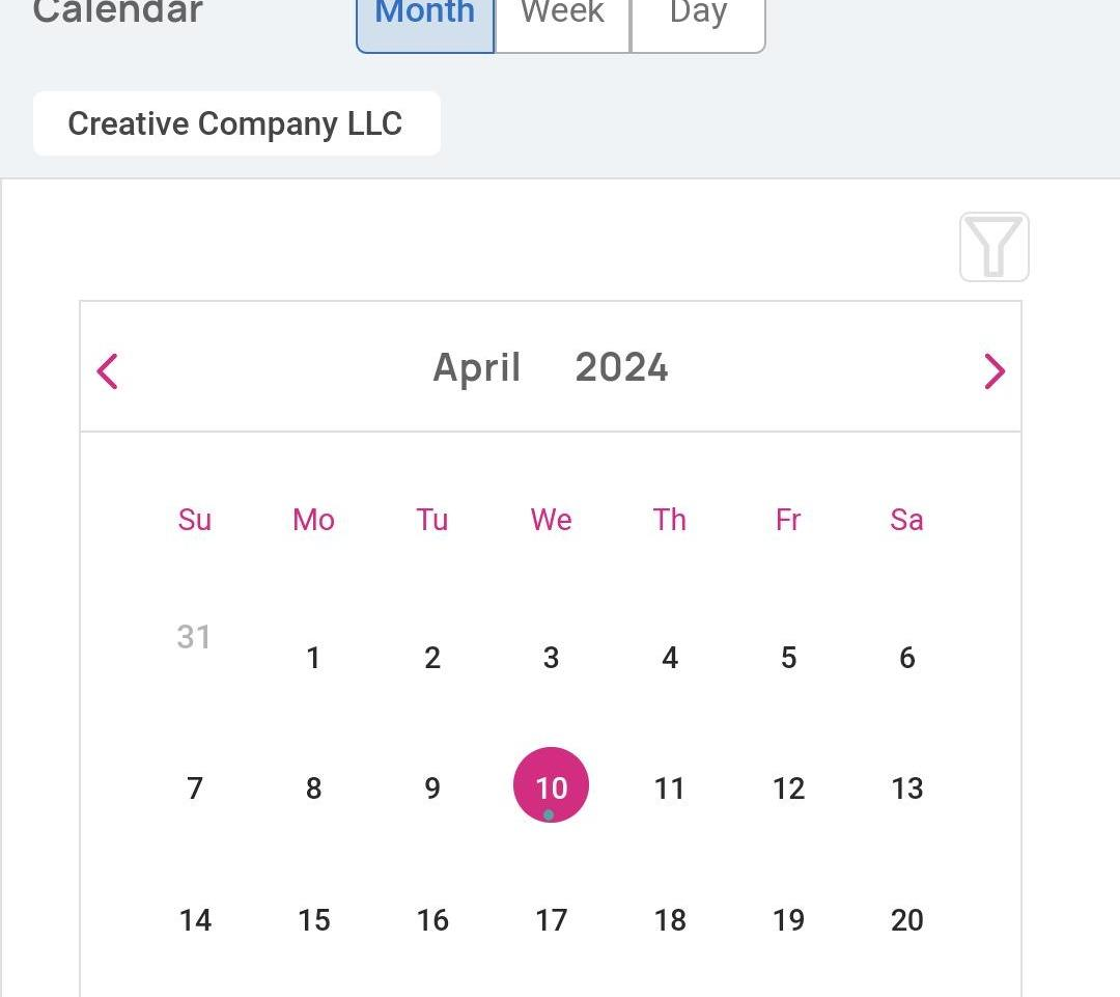Select the highlighted date 10
Image resolution: width=1120 pixels, height=997 pixels.
point(551,786)
